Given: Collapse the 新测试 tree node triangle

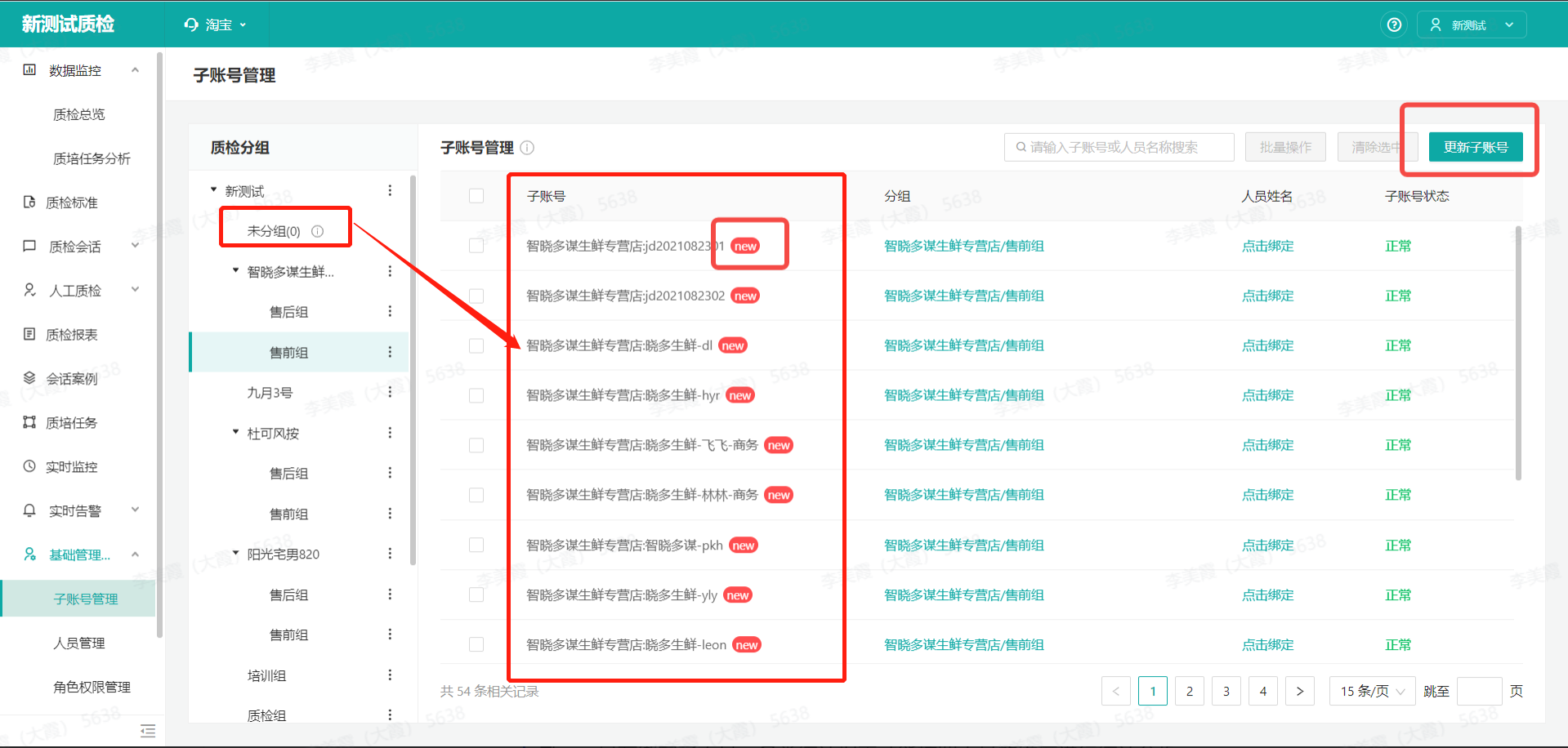Looking at the screenshot, I should (214, 190).
